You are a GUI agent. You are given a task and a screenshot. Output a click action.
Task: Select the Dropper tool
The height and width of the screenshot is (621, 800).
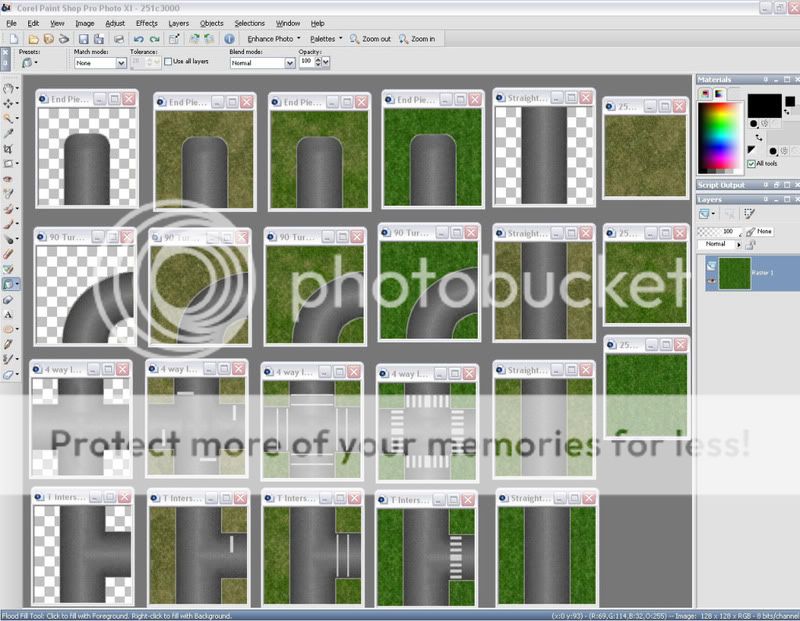tap(9, 132)
